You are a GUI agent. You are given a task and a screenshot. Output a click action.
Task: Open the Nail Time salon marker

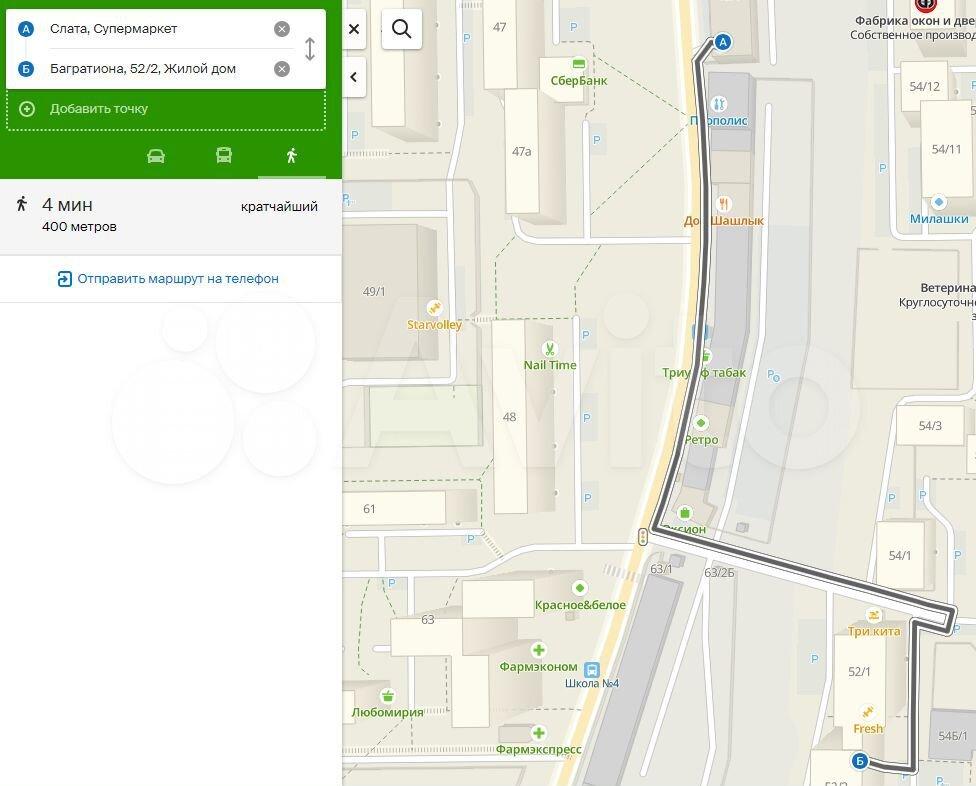pyautogui.click(x=549, y=349)
